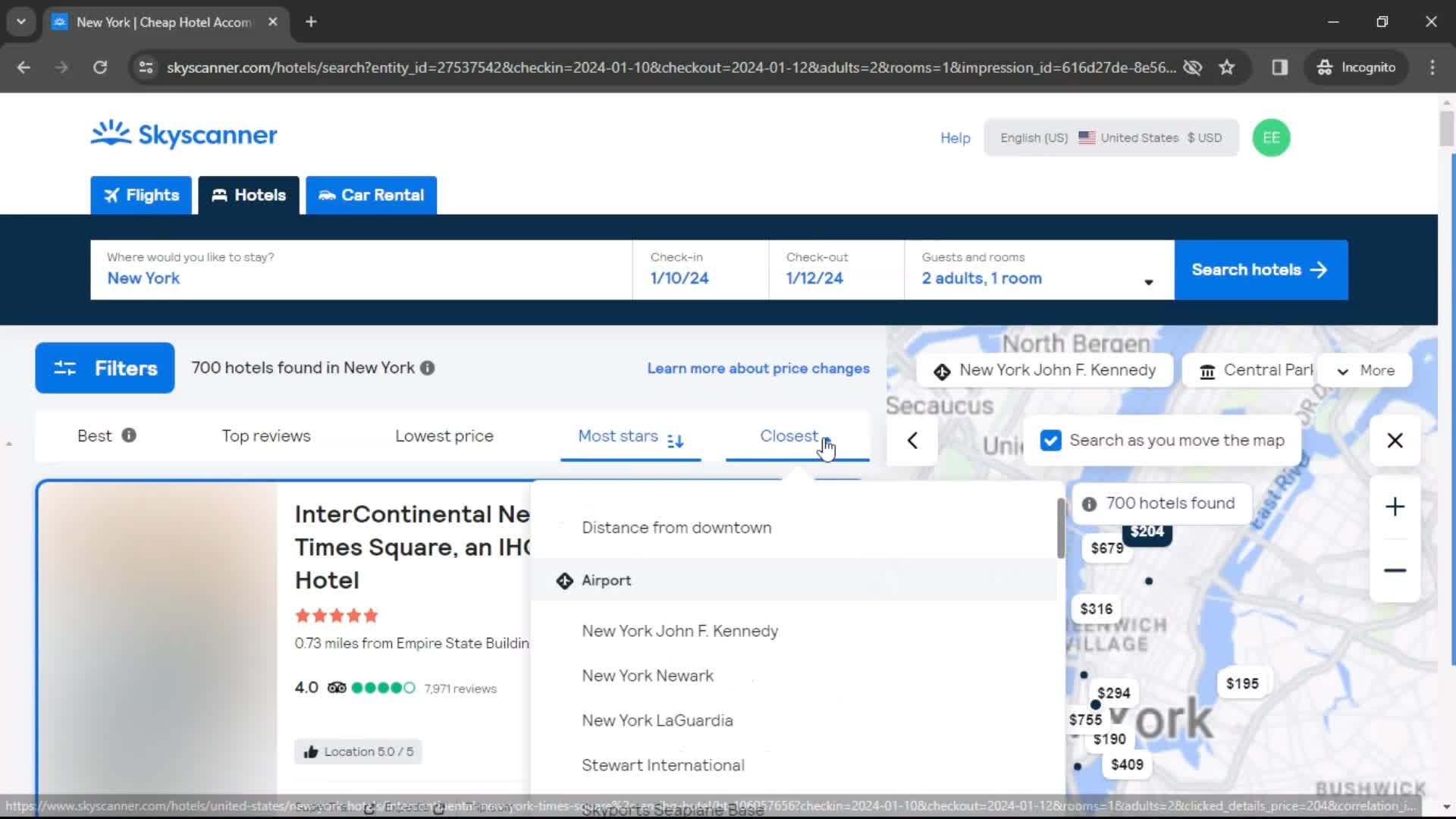
Task: Open the More landmarks dropdown
Action: pos(1364,370)
